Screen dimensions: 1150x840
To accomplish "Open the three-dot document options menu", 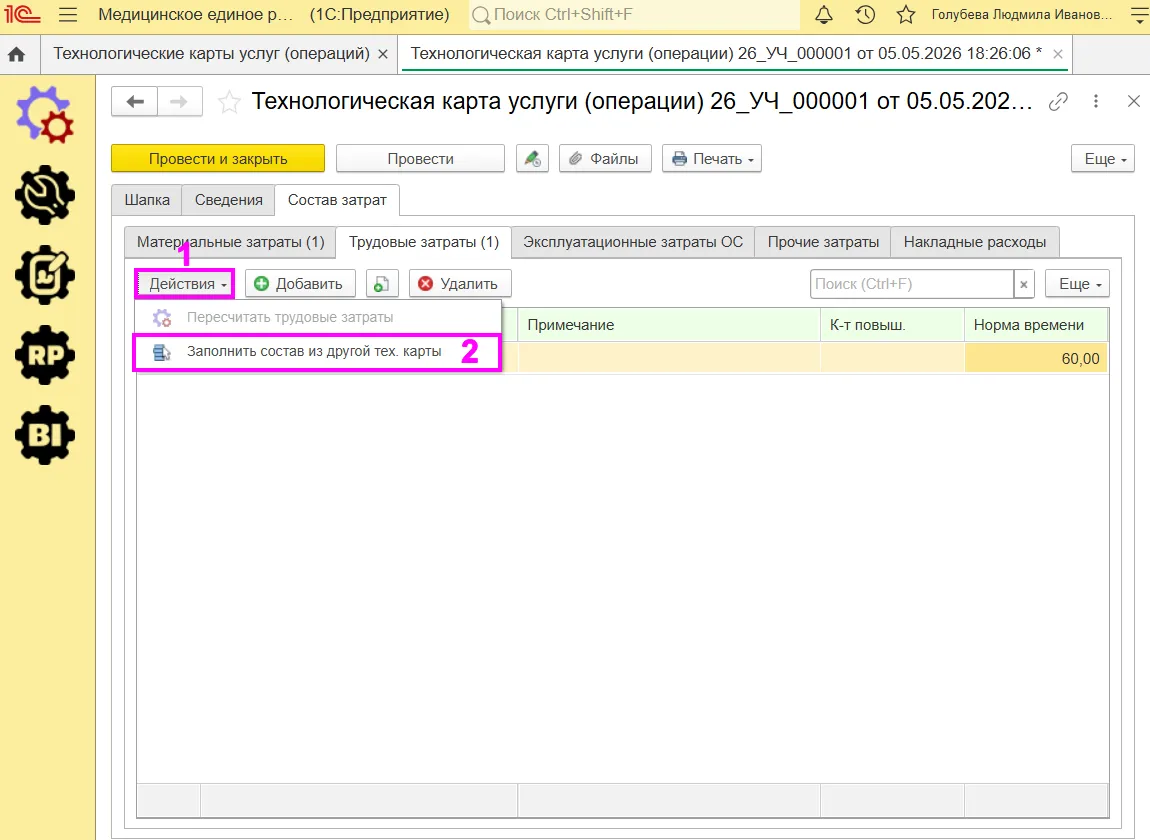I will 1096,102.
